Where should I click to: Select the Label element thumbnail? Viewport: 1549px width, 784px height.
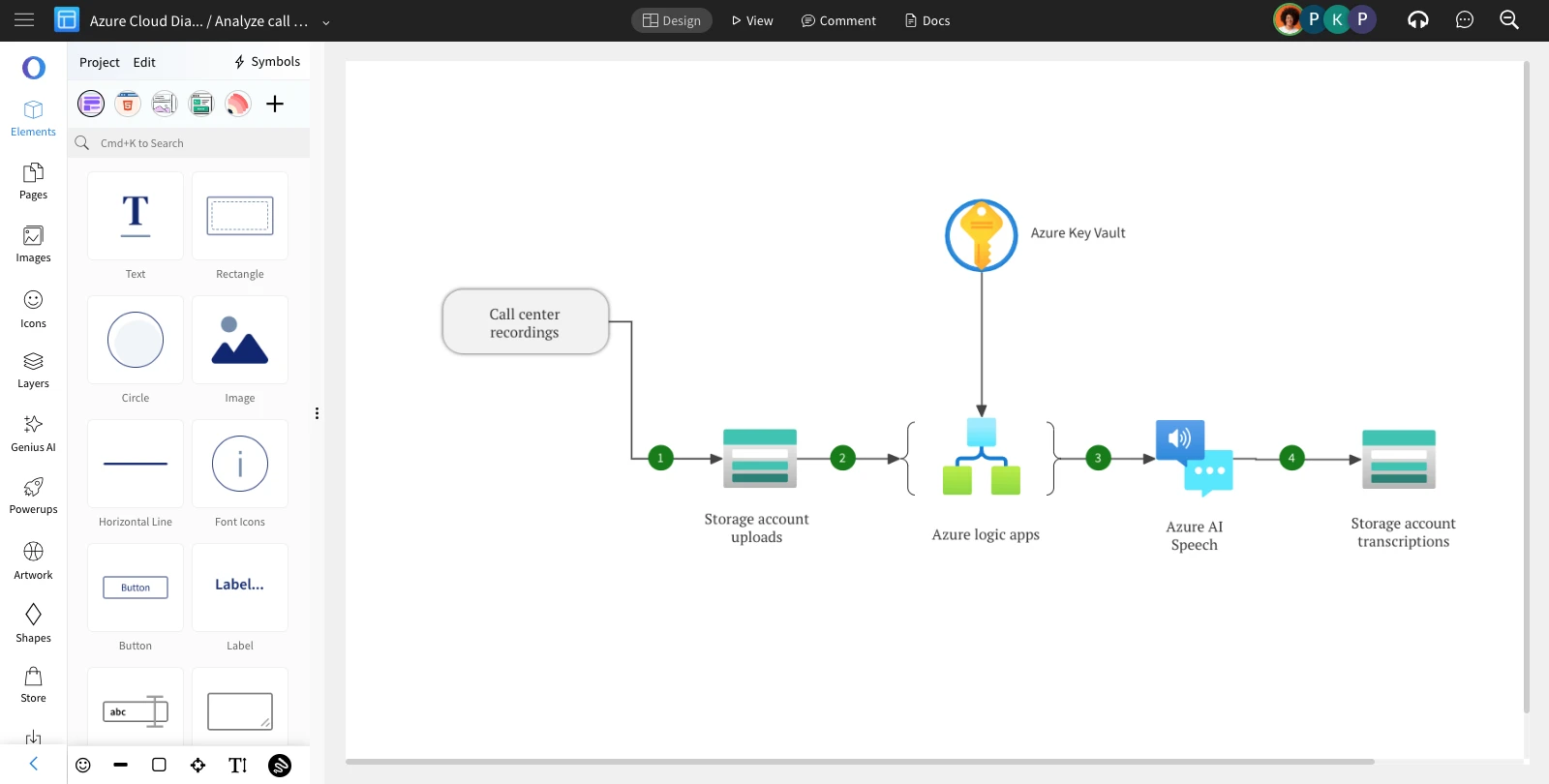(x=240, y=588)
